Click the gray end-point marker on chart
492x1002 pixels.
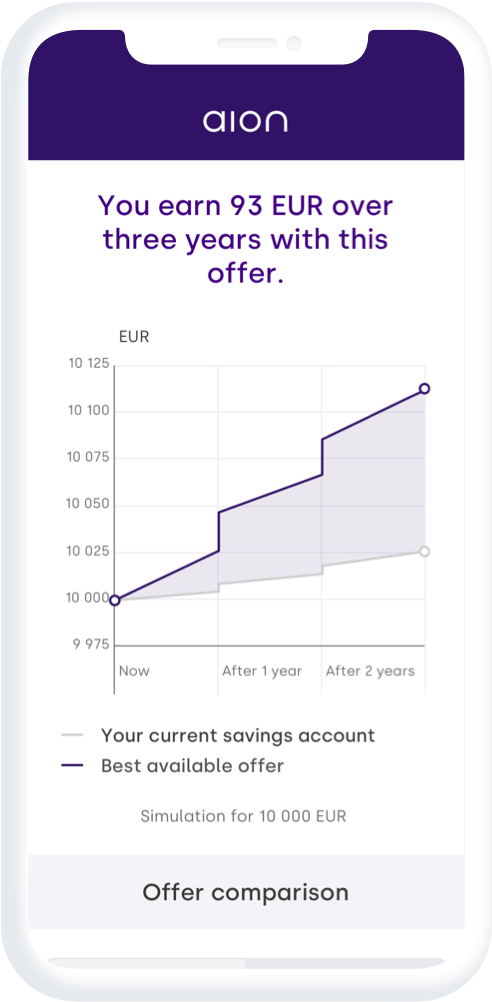(424, 551)
